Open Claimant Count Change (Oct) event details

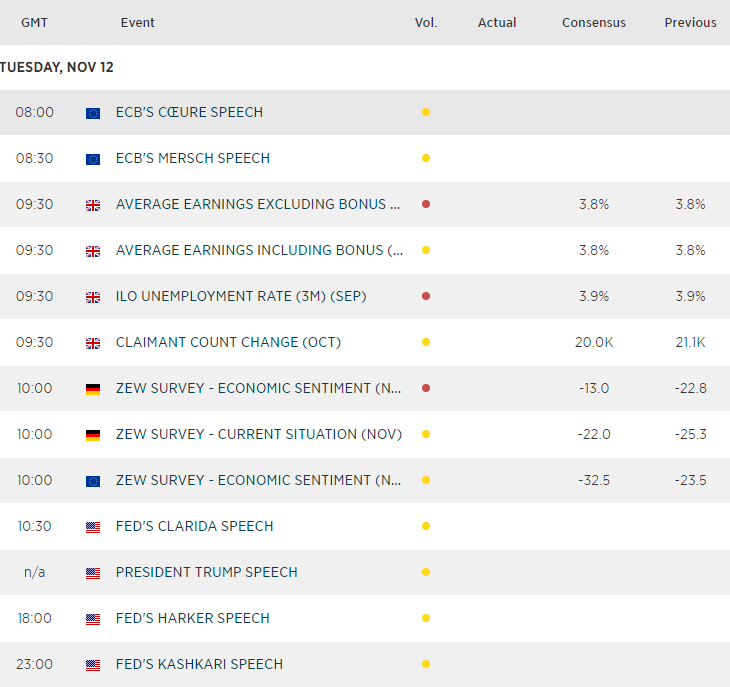pos(228,342)
